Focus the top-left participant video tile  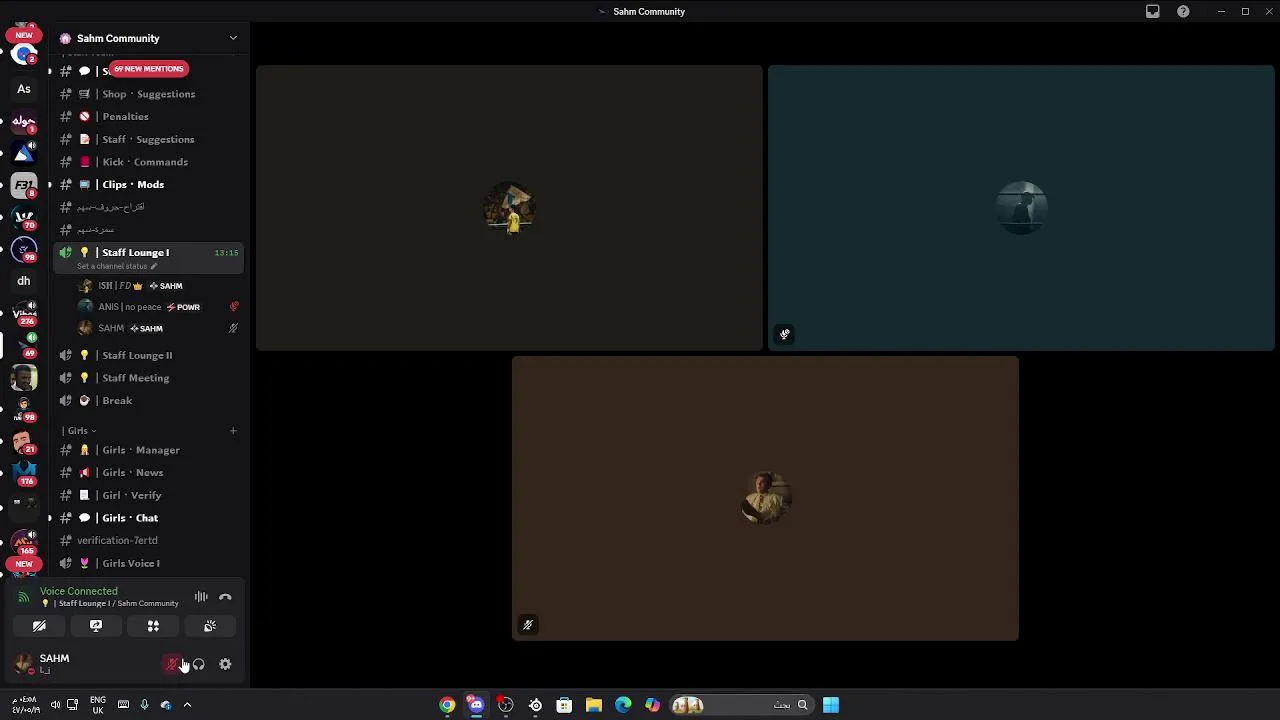(509, 208)
